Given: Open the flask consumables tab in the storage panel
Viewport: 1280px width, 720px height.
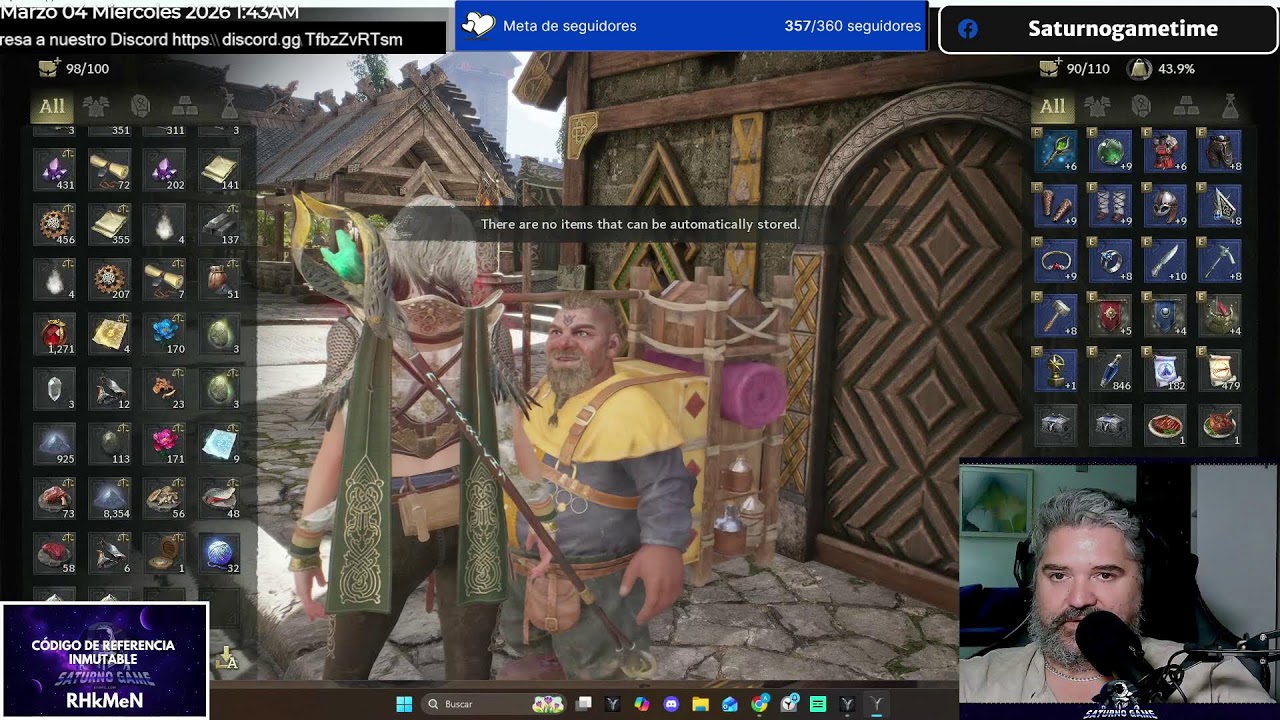Looking at the screenshot, I should click(229, 106).
